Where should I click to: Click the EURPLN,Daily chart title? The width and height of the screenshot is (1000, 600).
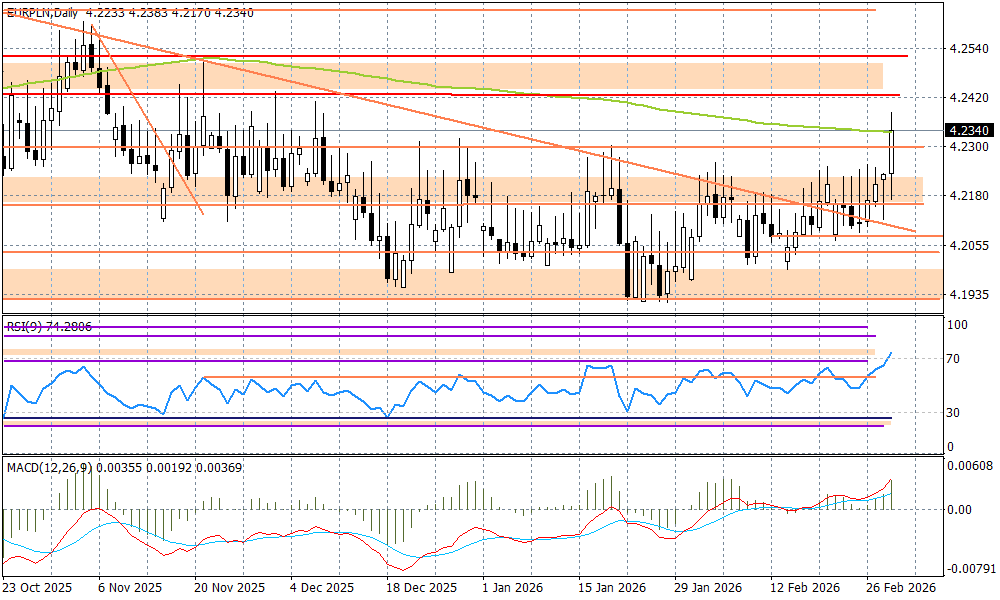42,13
